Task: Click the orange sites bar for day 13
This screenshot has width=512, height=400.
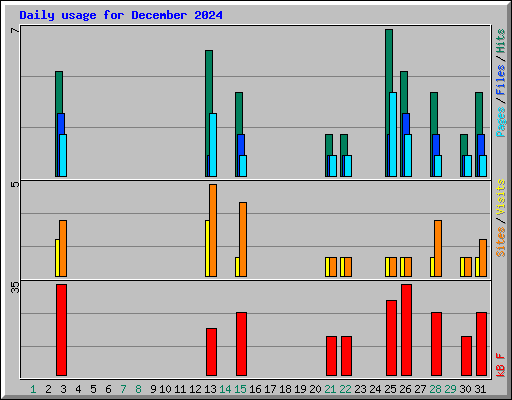Action: [213, 230]
